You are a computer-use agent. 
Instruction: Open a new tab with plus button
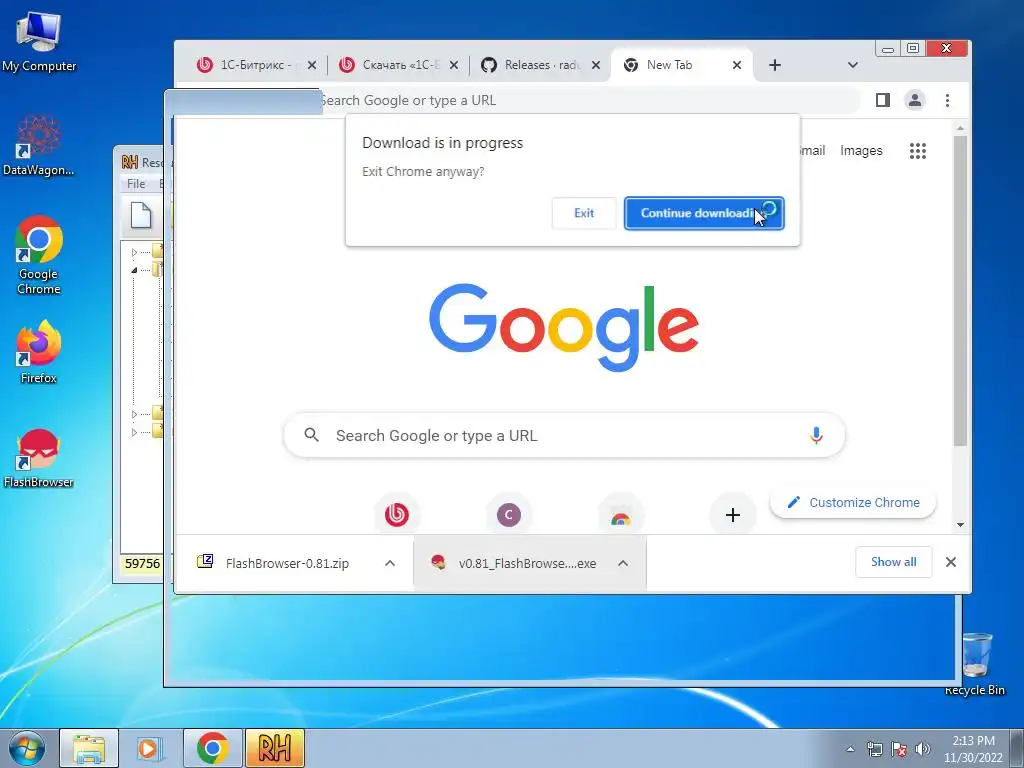775,65
